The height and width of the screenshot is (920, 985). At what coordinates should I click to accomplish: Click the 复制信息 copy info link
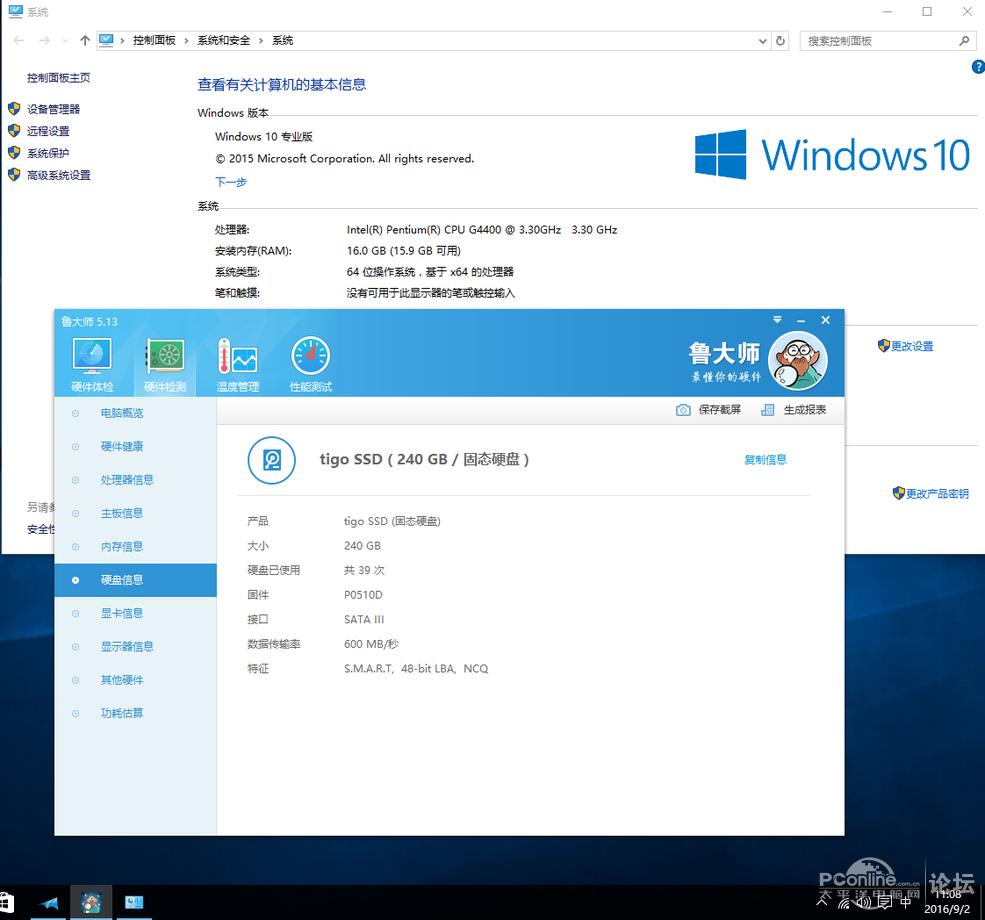(765, 460)
